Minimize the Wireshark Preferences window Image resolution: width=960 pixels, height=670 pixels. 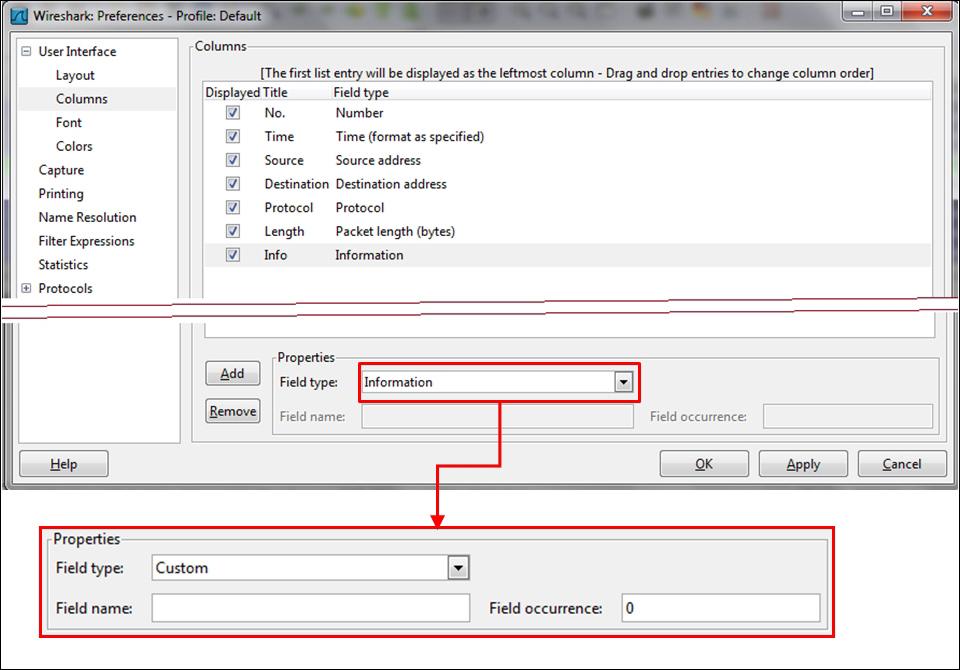858,12
